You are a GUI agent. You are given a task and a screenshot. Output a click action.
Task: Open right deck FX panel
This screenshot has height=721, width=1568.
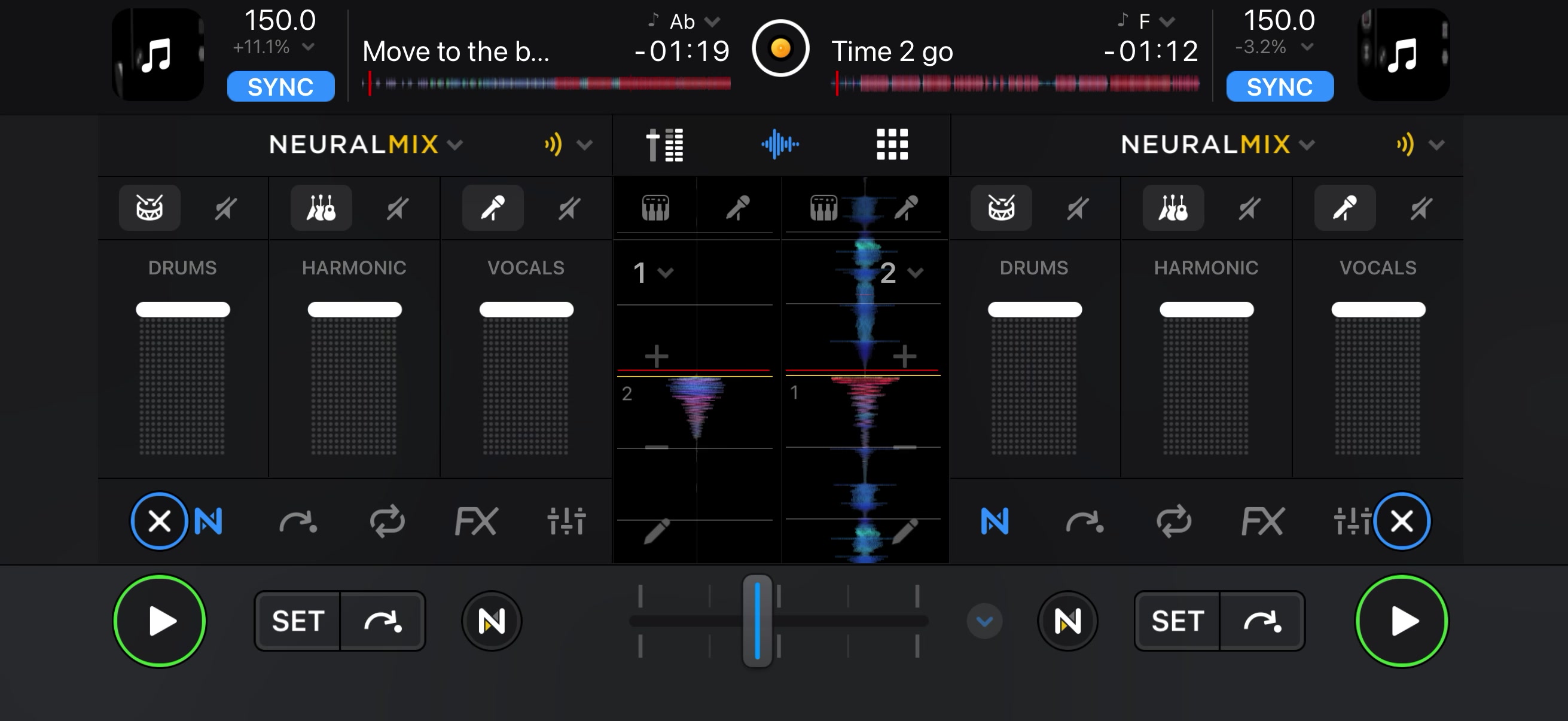[1262, 521]
